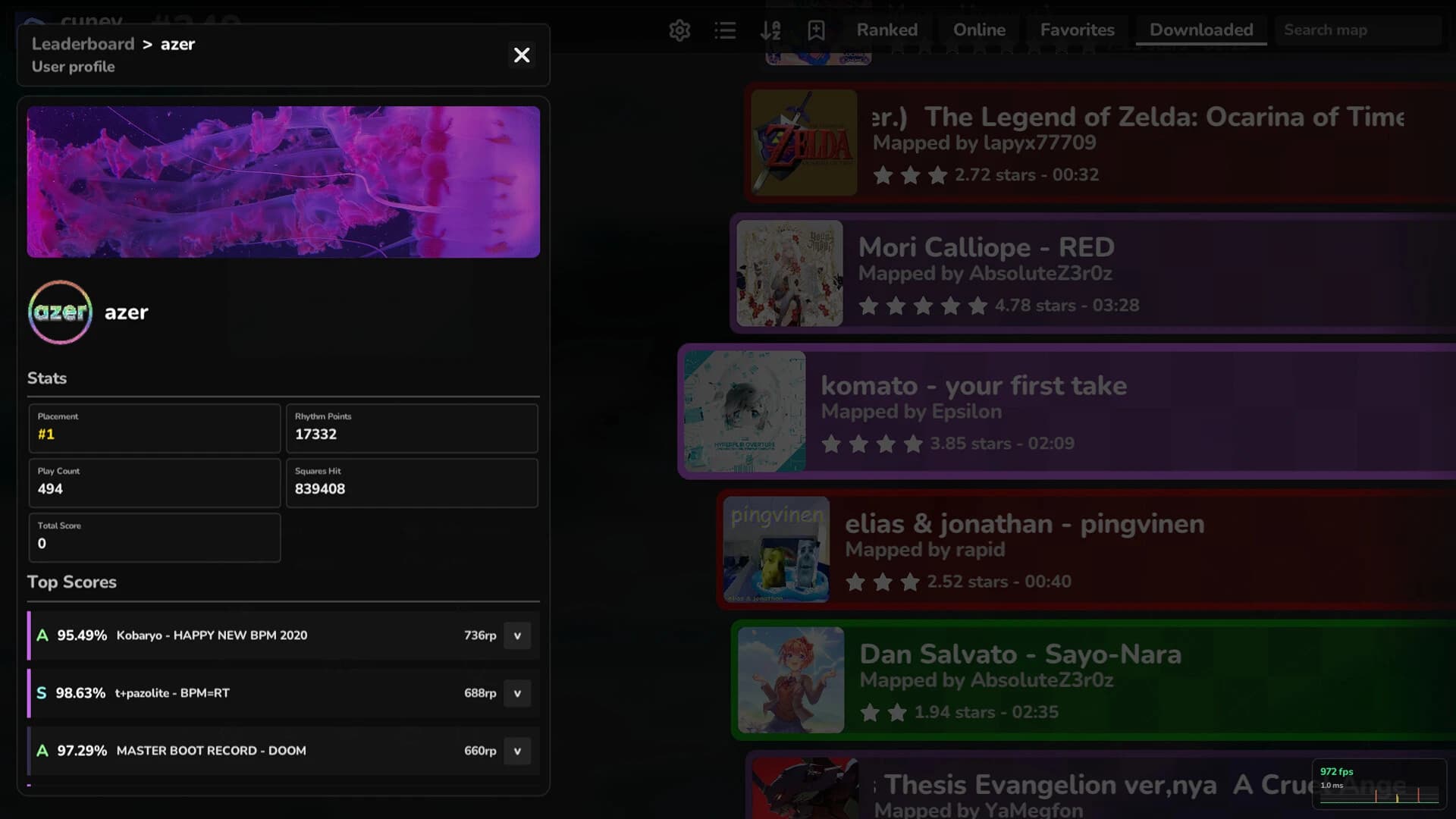Click the star rating on Mori Calliope - RED
1456x819 pixels.
point(921,306)
